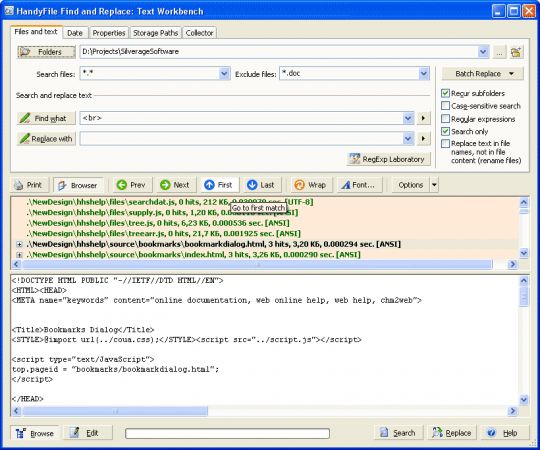This screenshot has height=450, width=540.
Task: Expand the Replace with history dropdown
Action: [408, 139]
